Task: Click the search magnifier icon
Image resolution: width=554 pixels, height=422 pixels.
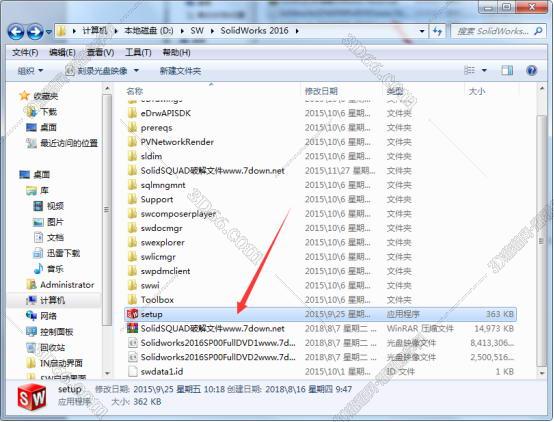Action: click(538, 31)
